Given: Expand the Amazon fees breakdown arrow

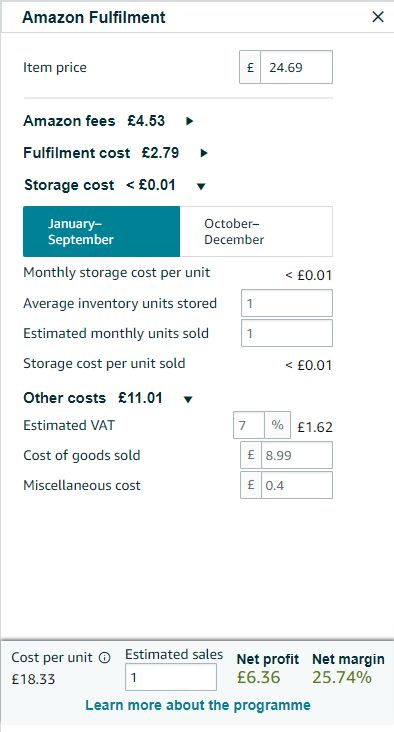Looking at the screenshot, I should pos(189,121).
